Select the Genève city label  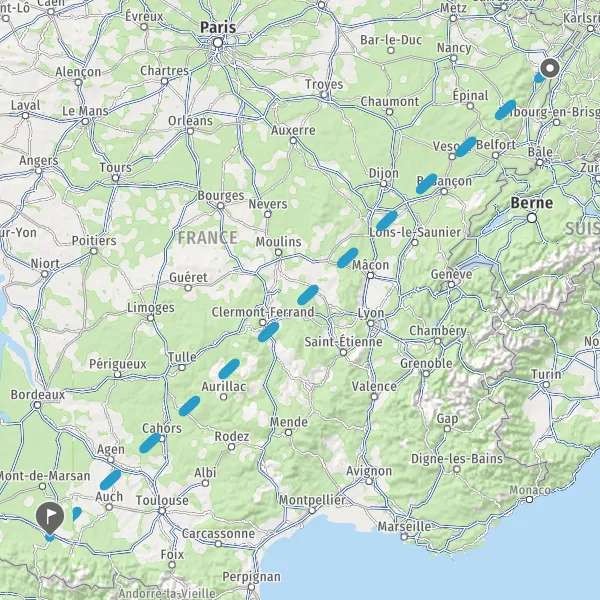click(451, 274)
